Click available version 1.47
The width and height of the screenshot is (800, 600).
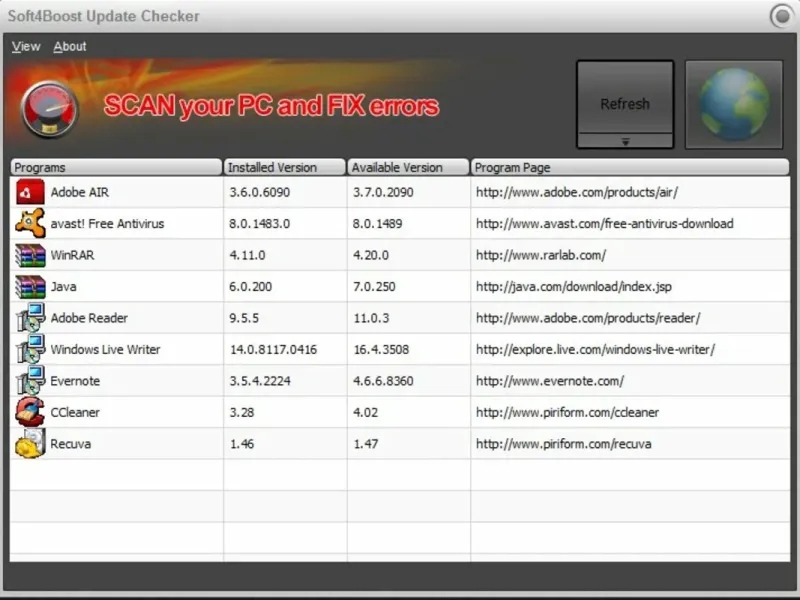tap(366, 444)
